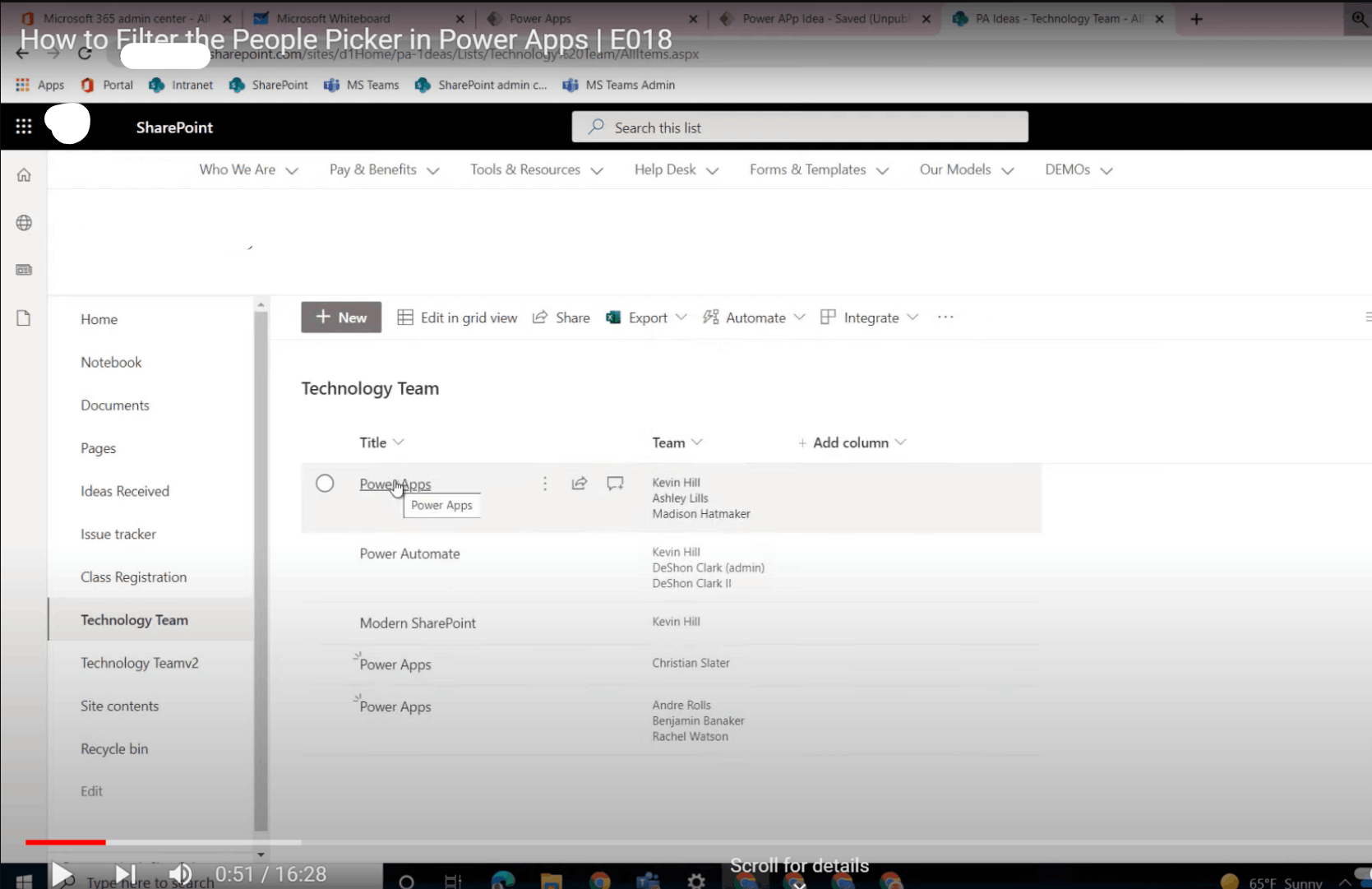The height and width of the screenshot is (889, 1372).
Task: Click the toolbar overflow ellipsis
Action: pyautogui.click(x=945, y=317)
